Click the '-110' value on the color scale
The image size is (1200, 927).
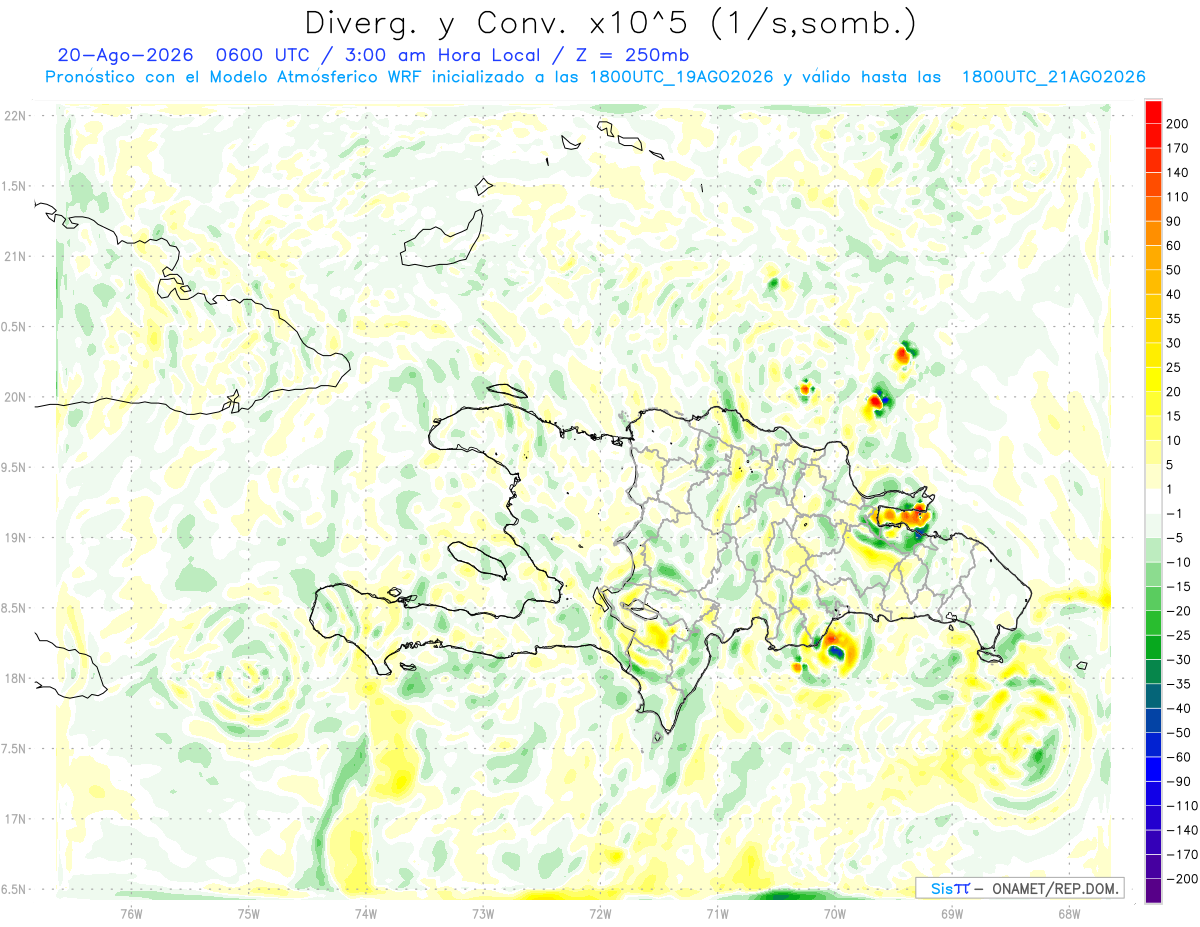(1181, 805)
